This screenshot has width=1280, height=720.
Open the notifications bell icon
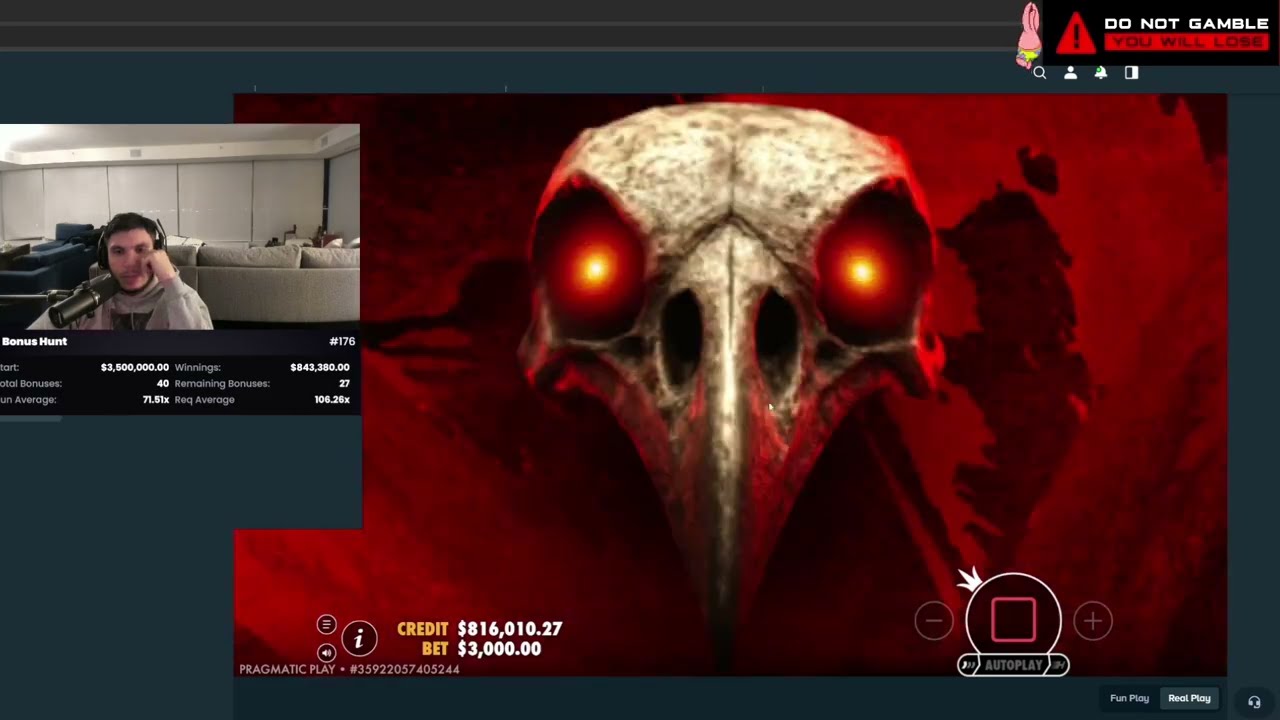point(1101,72)
